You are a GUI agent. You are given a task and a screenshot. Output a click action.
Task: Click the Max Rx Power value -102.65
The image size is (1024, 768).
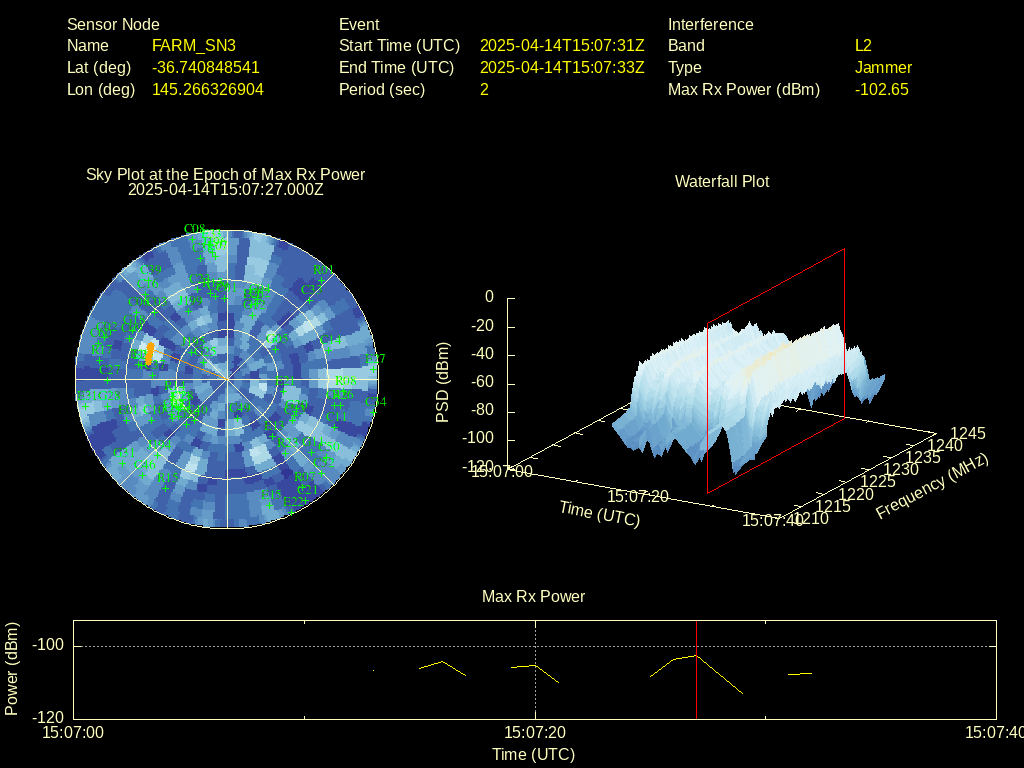pos(881,89)
